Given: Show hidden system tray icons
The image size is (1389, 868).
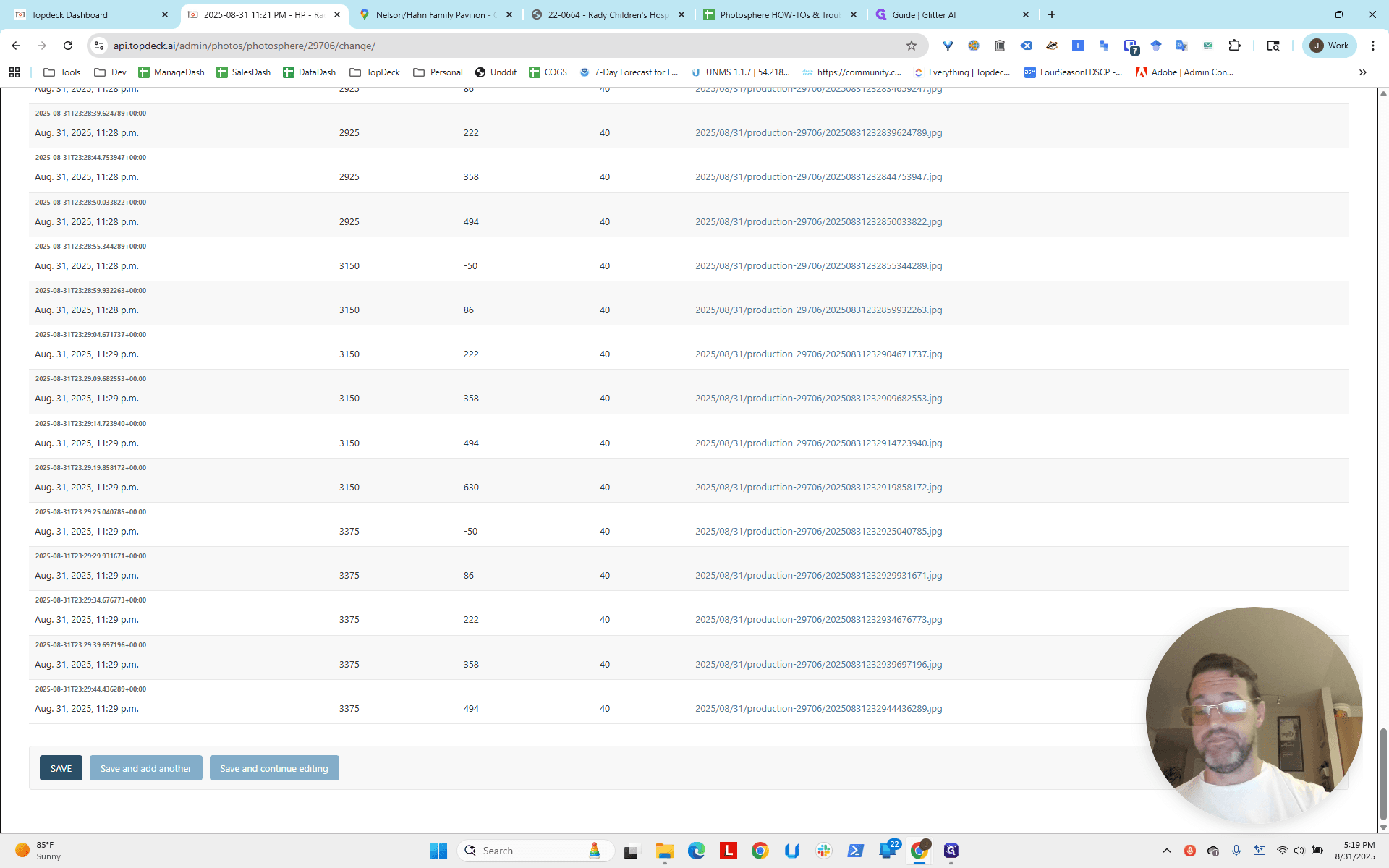Looking at the screenshot, I should click(x=1166, y=851).
